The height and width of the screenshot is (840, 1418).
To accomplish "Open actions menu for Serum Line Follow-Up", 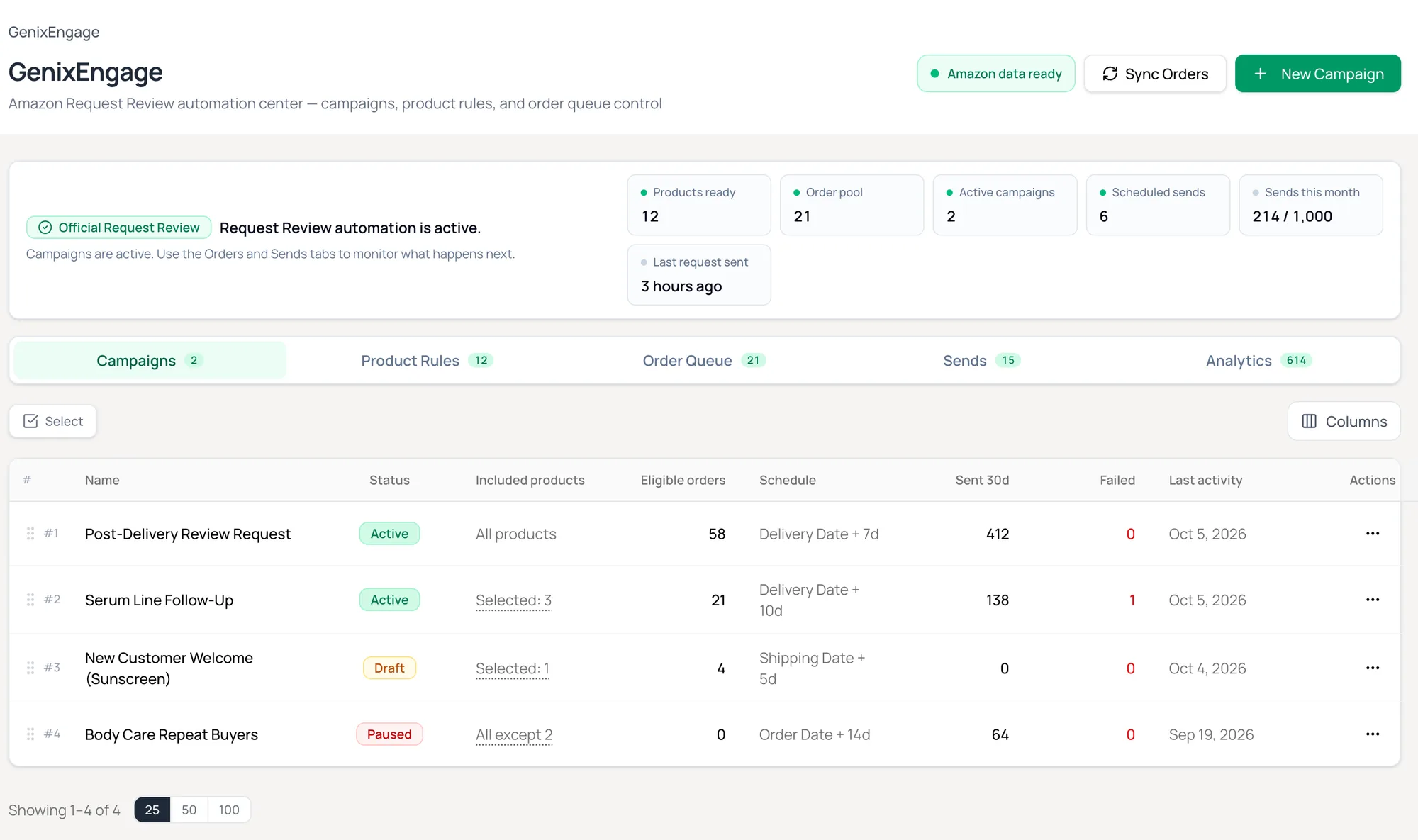I will coord(1372,600).
